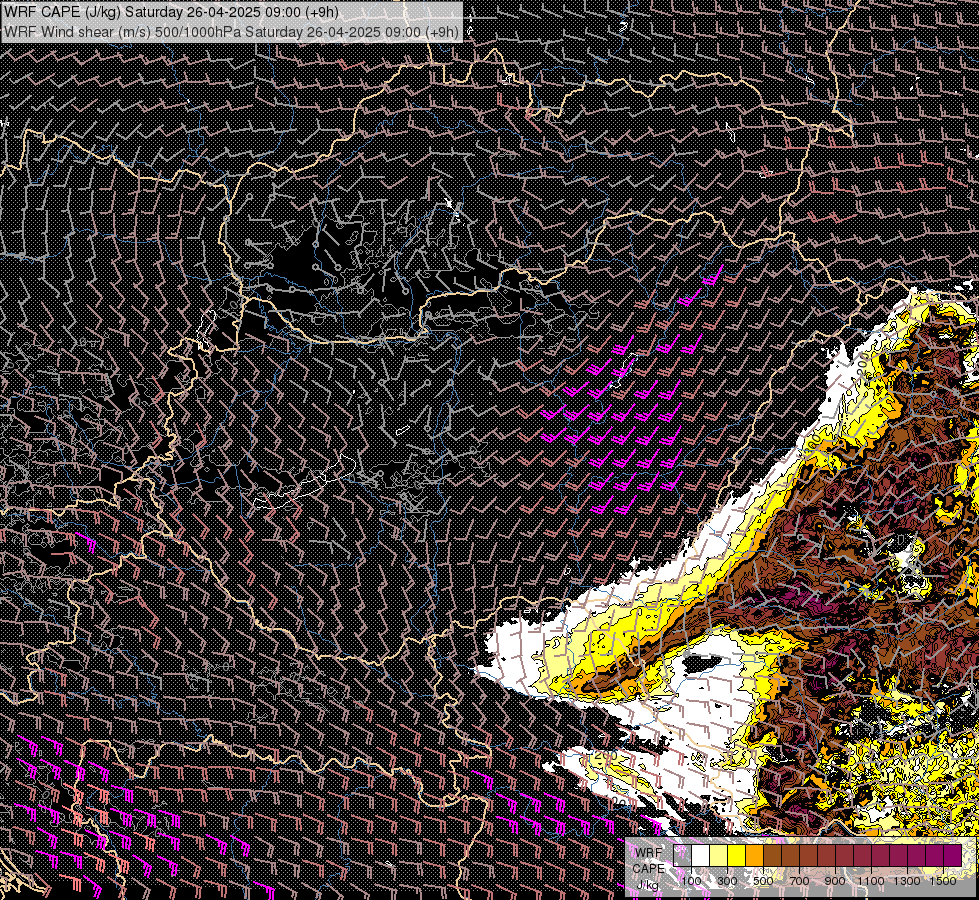
Task: Click the J/kg unit label in legend
Action: pyautogui.click(x=648, y=886)
